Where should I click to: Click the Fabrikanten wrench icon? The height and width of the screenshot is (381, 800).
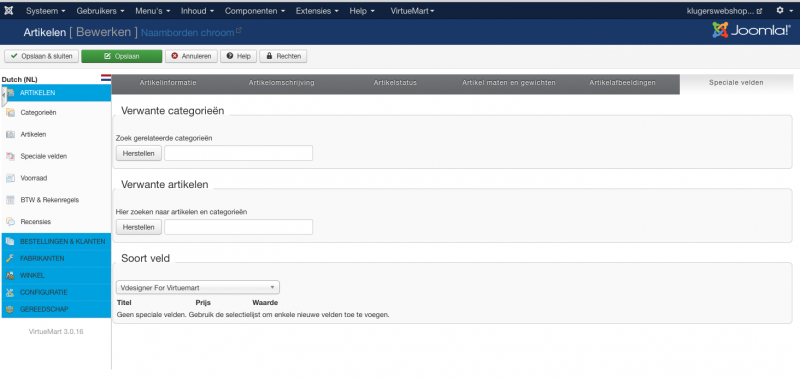tap(10, 259)
